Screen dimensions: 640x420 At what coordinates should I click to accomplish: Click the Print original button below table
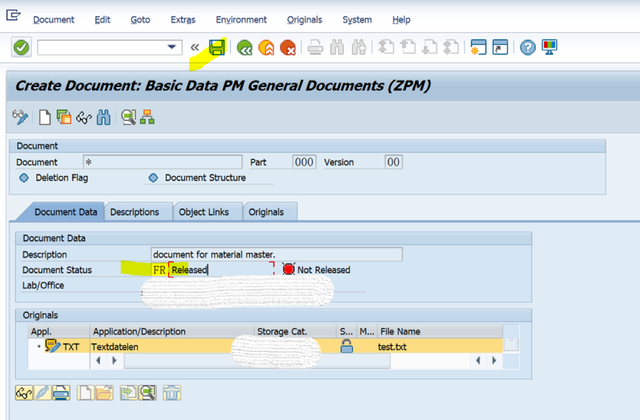coord(61,393)
